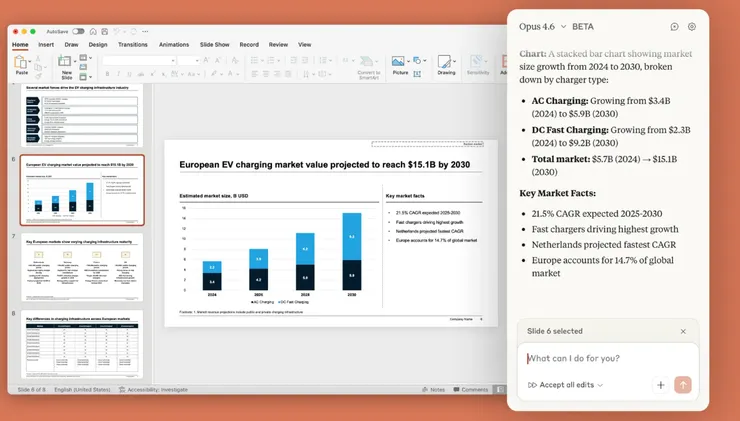Viewport: 740px width, 421px height.
Task: Open Claude panel settings gear
Action: [x=692, y=27]
